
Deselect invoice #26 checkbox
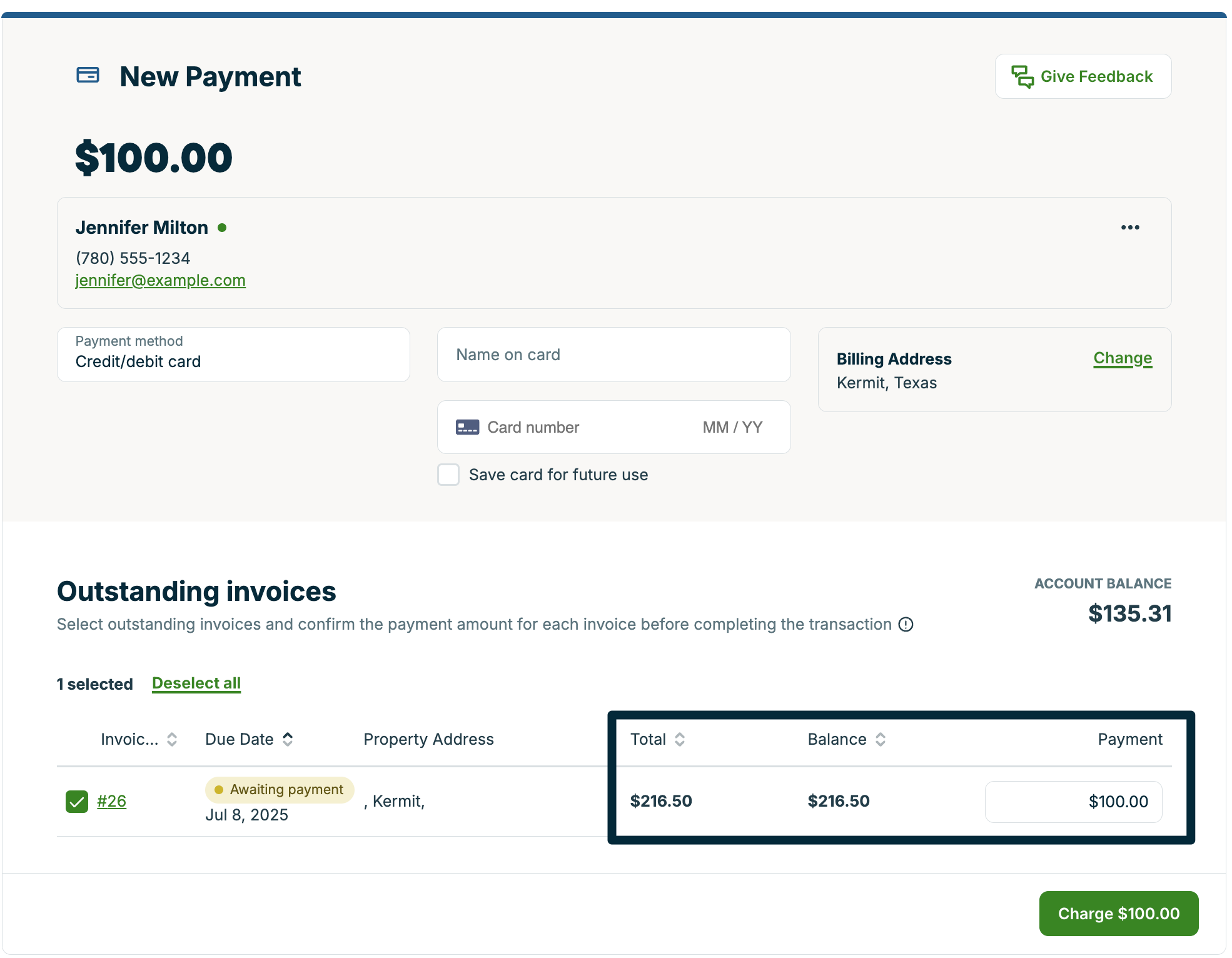[76, 800]
